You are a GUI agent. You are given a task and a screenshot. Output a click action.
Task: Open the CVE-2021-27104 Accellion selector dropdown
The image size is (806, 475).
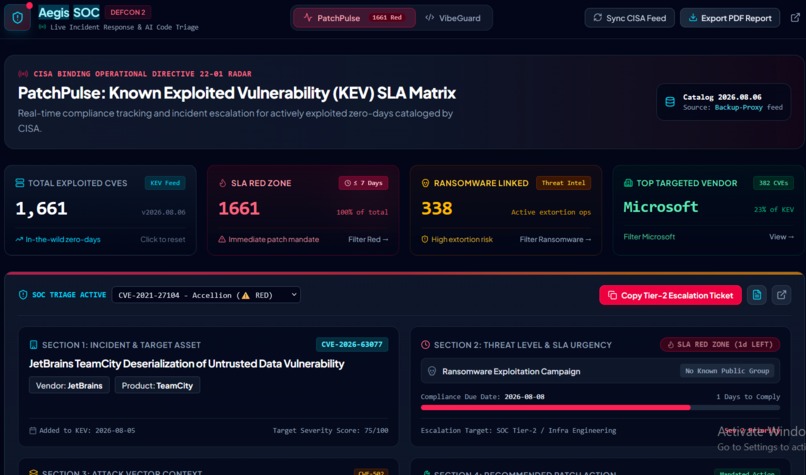coord(206,295)
